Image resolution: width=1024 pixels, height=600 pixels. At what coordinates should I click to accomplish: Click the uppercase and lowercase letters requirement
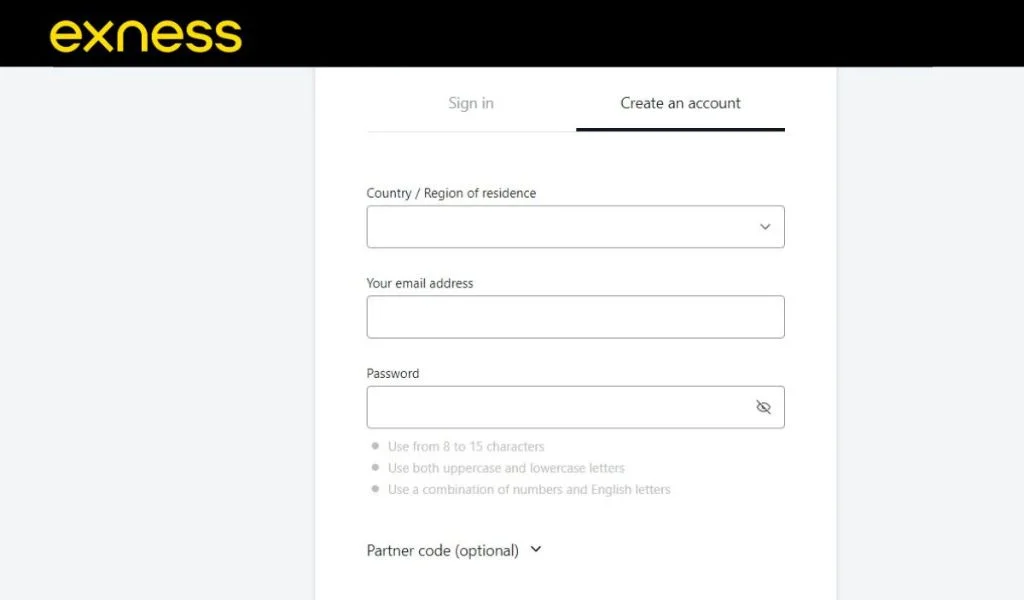coord(506,468)
